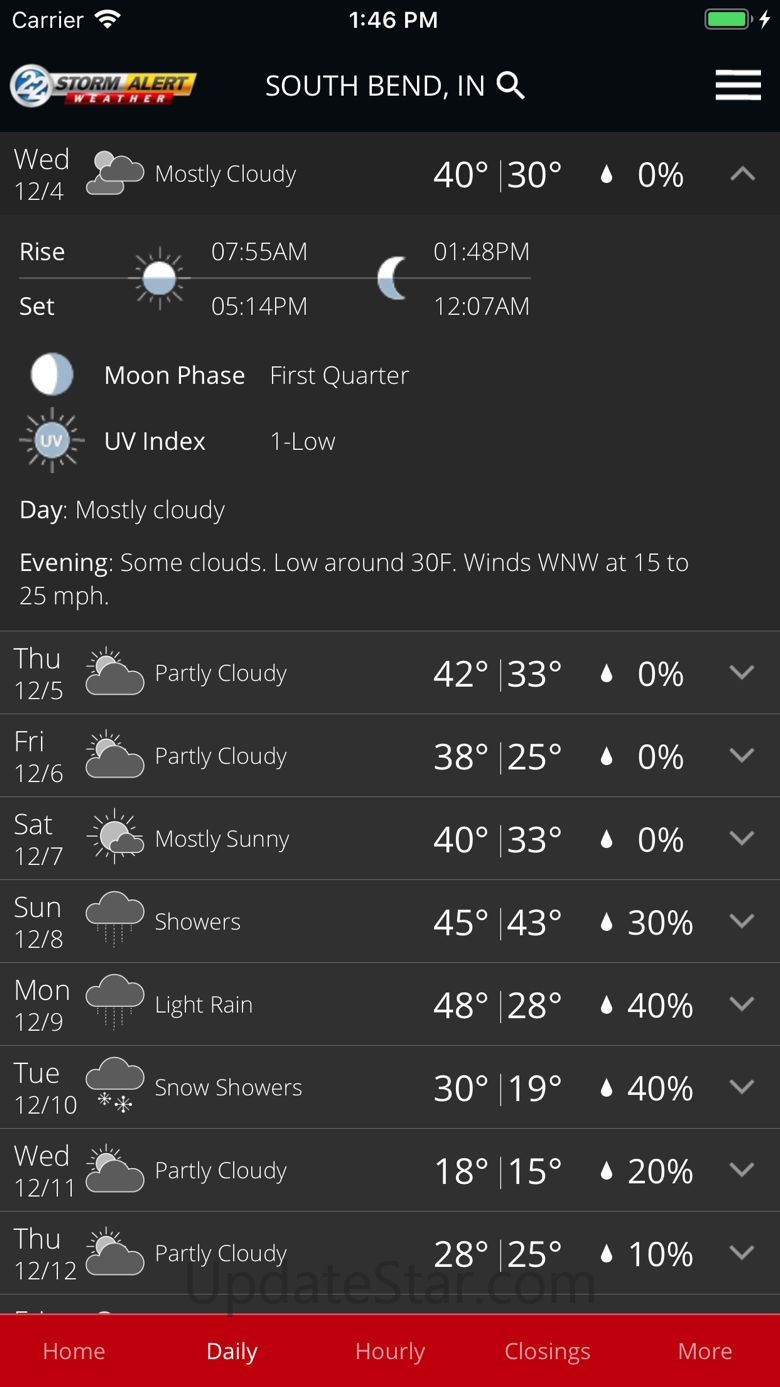Tap the Tuesday snow showers cloud icon
This screenshot has height=1387, width=780.
pyautogui.click(x=115, y=1087)
